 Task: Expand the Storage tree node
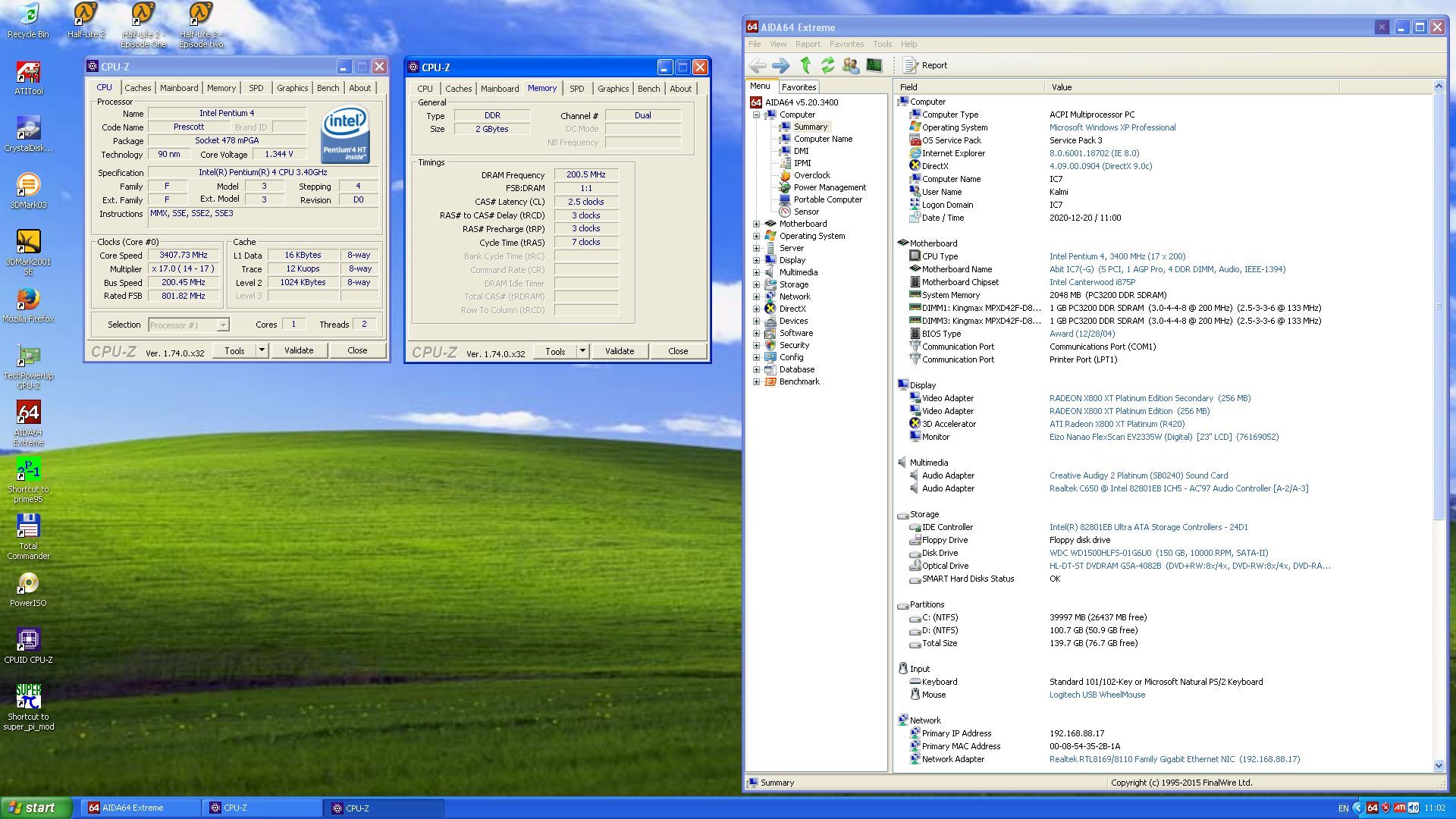click(x=756, y=284)
